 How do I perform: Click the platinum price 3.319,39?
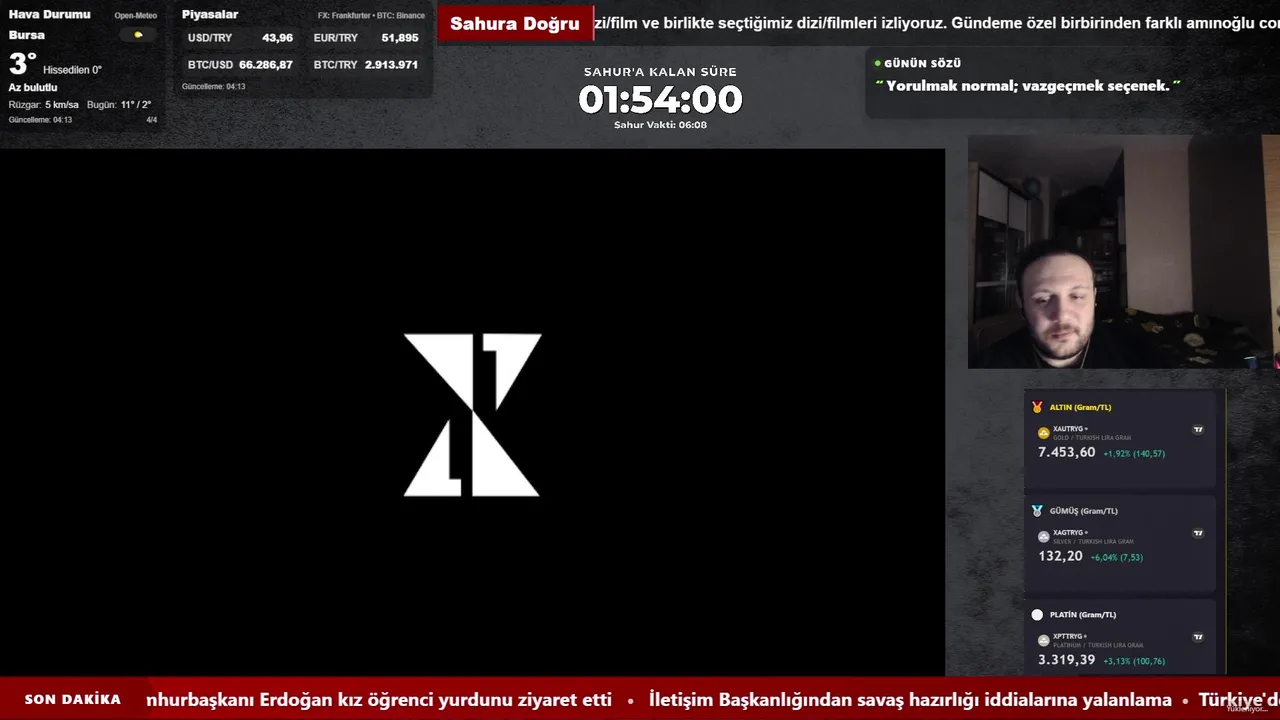tap(1067, 660)
